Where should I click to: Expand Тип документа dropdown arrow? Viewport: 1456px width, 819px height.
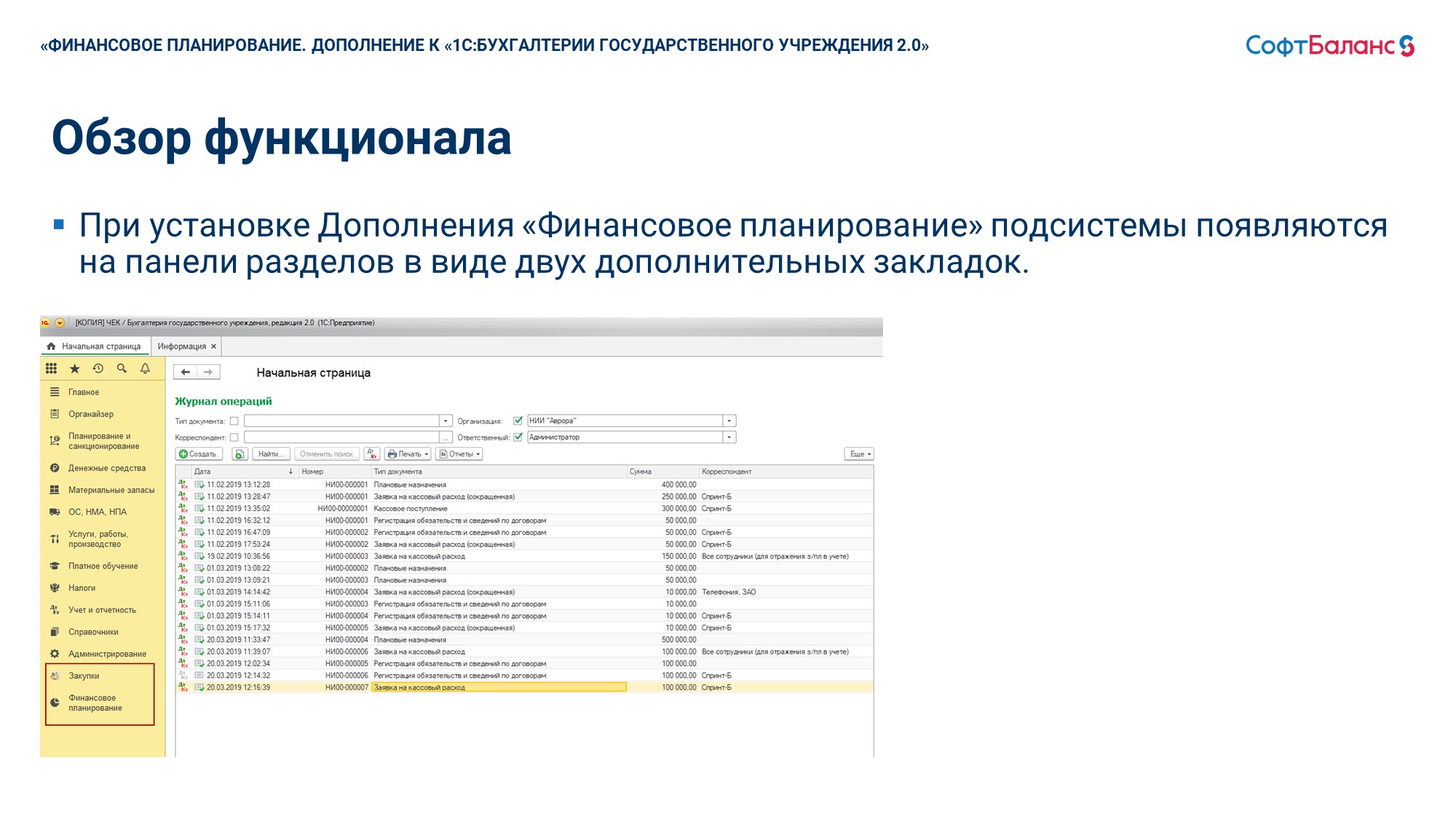[x=446, y=421]
